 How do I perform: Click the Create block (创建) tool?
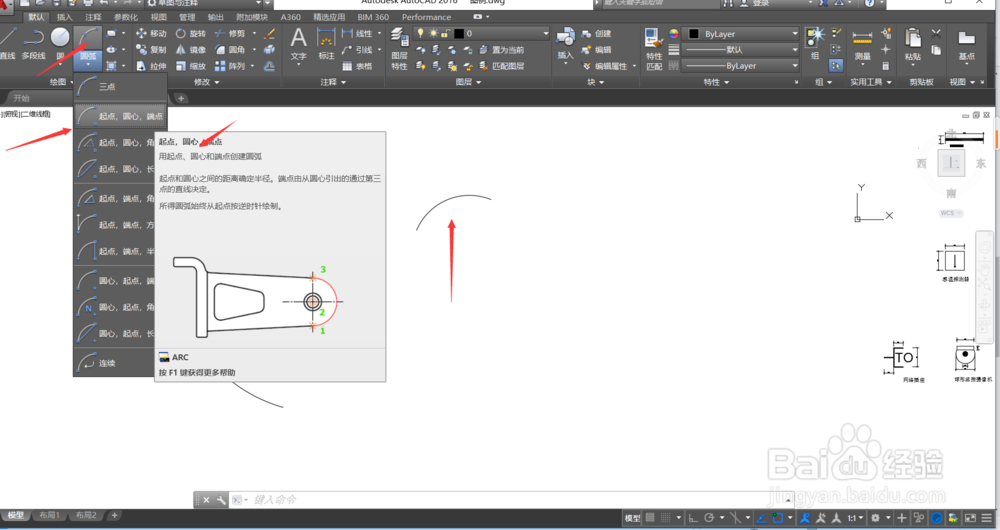point(596,33)
